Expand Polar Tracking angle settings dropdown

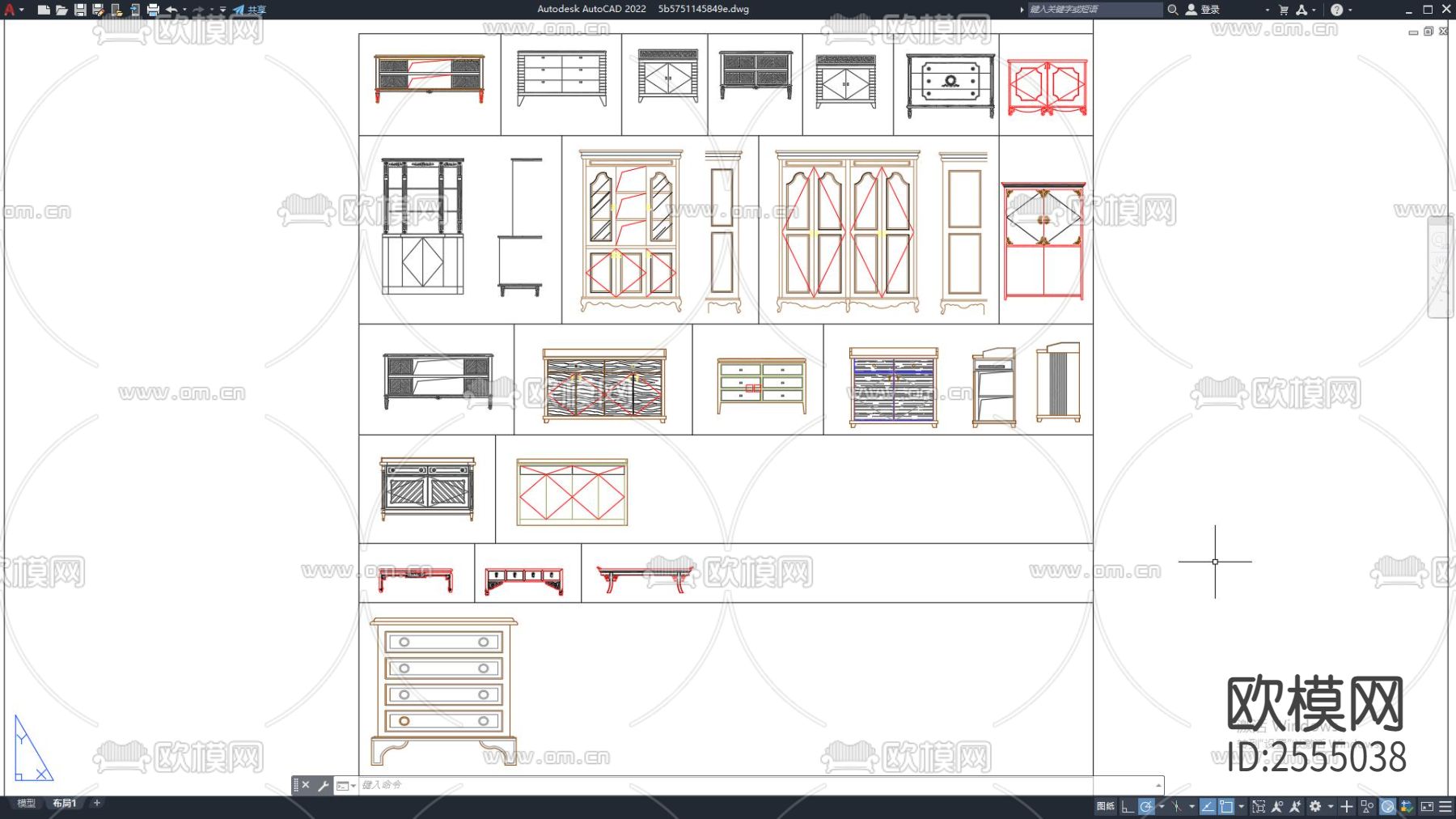click(1162, 806)
